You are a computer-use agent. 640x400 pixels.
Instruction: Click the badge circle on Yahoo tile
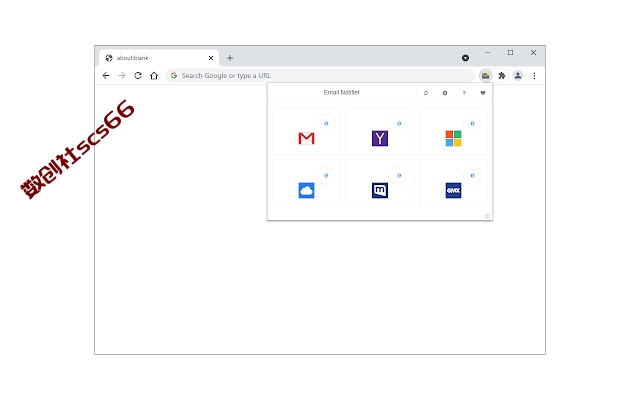(x=399, y=123)
